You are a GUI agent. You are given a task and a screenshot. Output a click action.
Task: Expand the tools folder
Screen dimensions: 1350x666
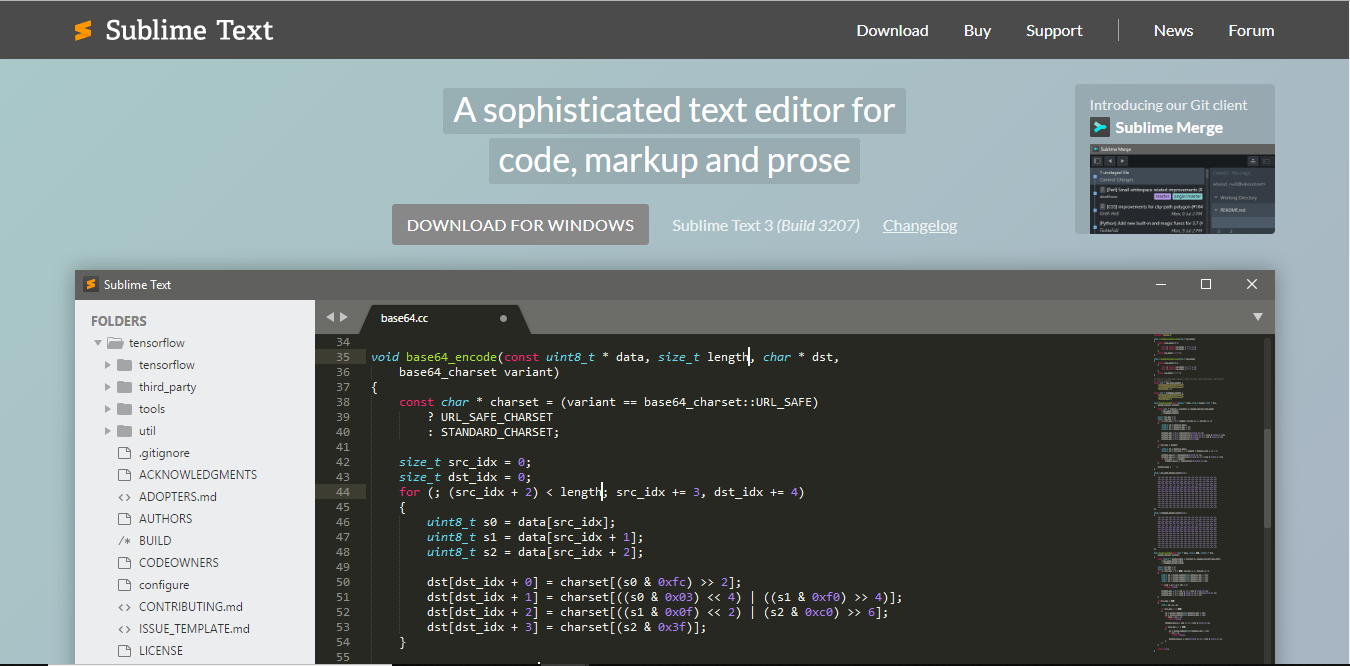[x=109, y=408]
